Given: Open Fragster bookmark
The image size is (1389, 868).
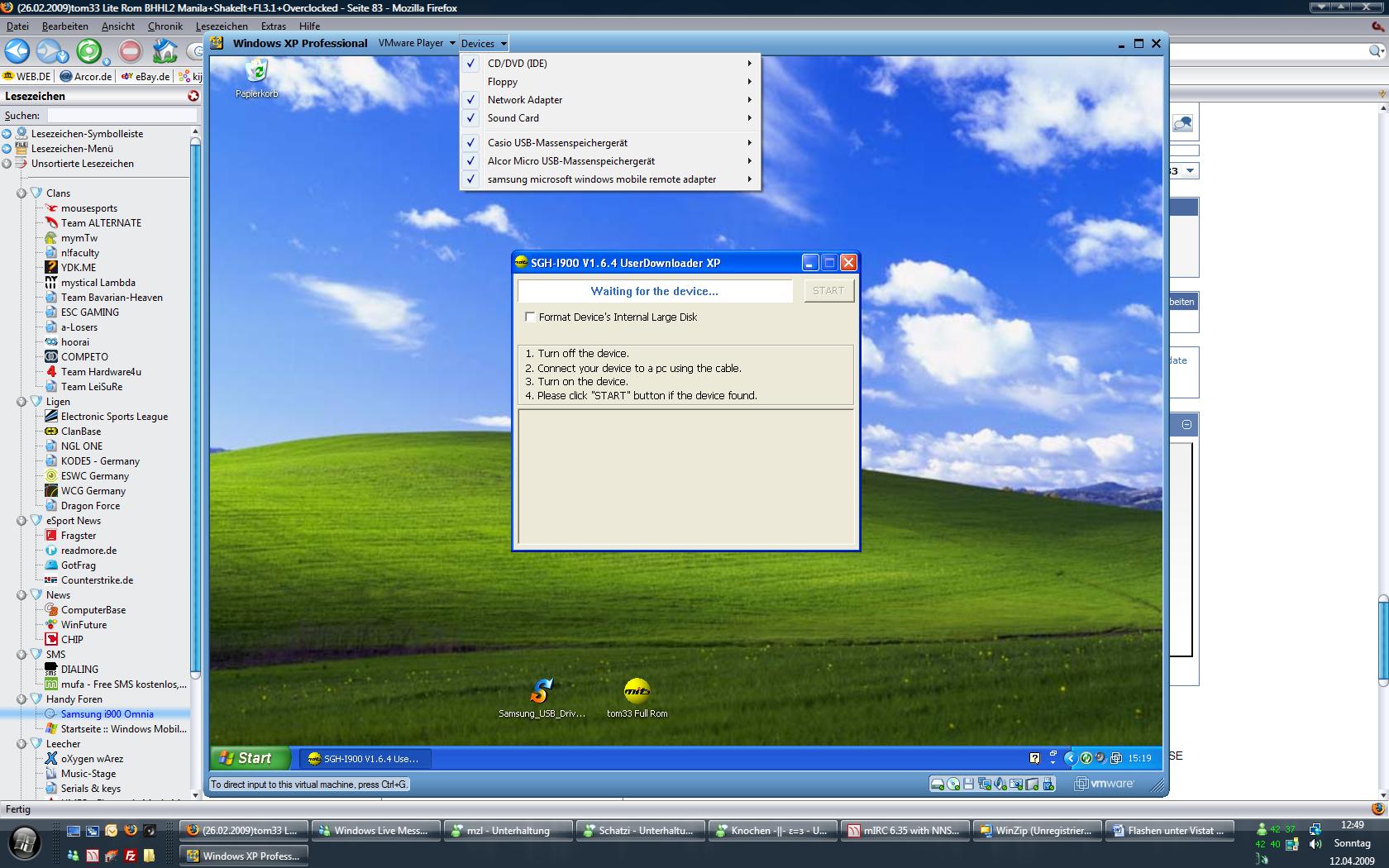Looking at the screenshot, I should (x=78, y=536).
